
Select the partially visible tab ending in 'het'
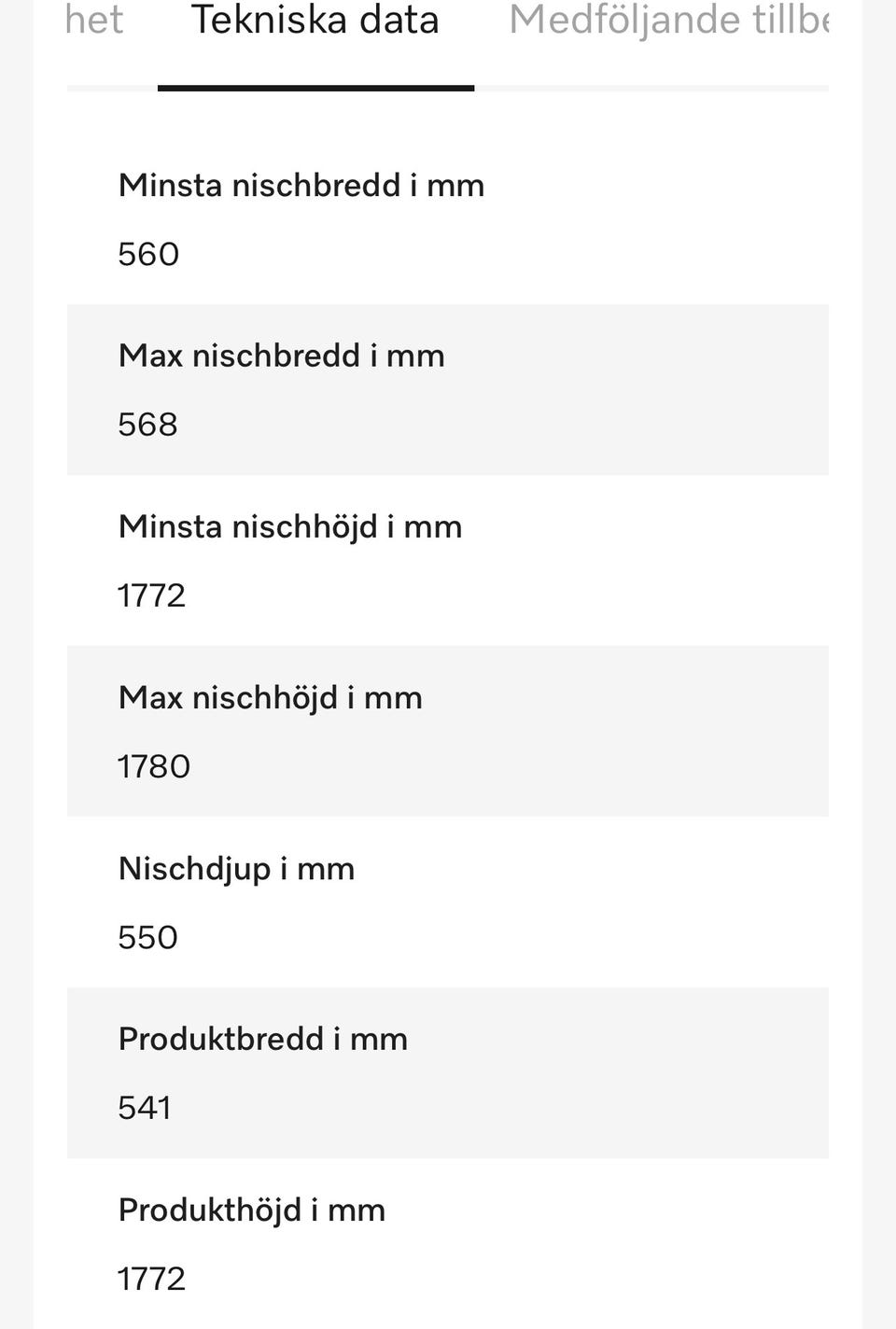94,21
